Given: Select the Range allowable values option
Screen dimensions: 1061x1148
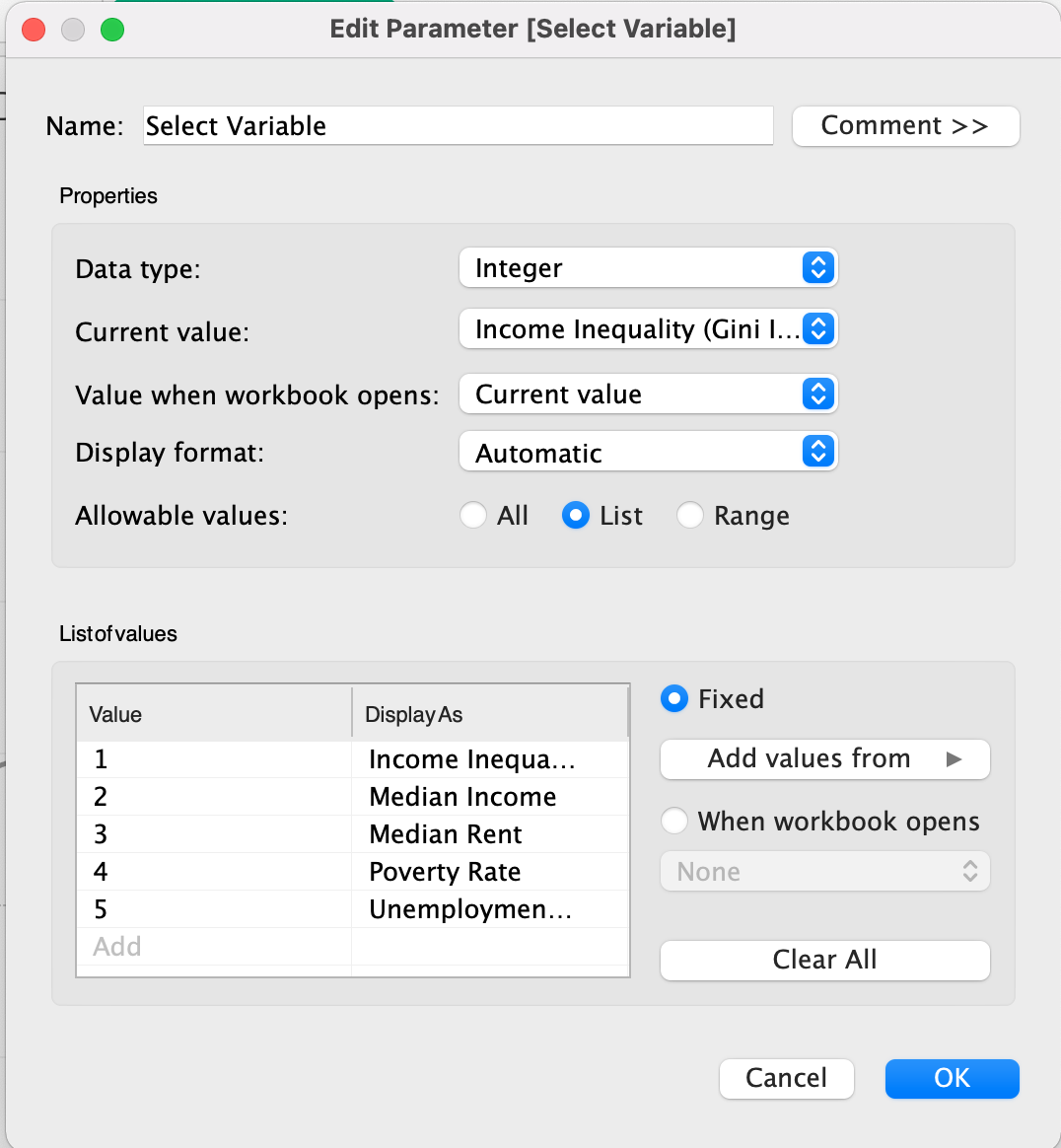Looking at the screenshot, I should [x=690, y=515].
